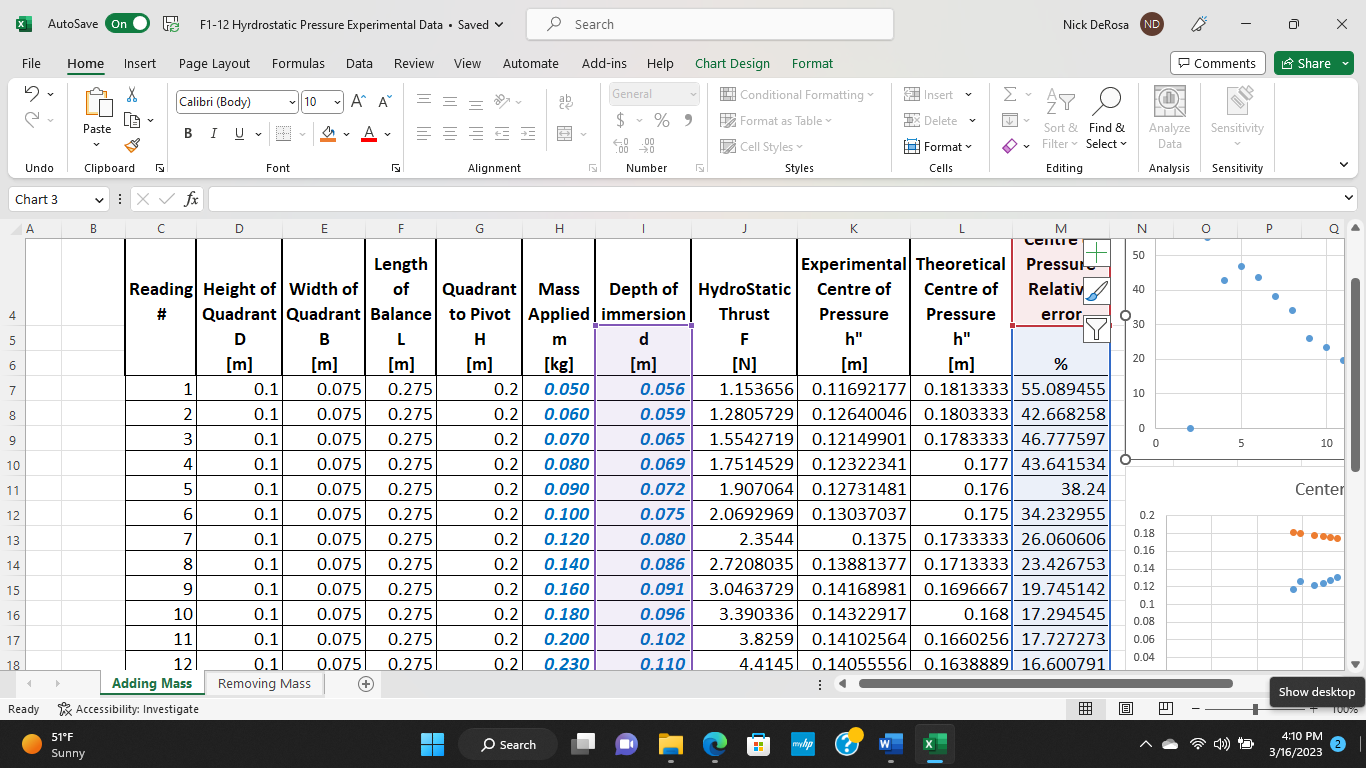Image resolution: width=1366 pixels, height=768 pixels.
Task: Switch to the Insert tab
Action: coord(140,63)
